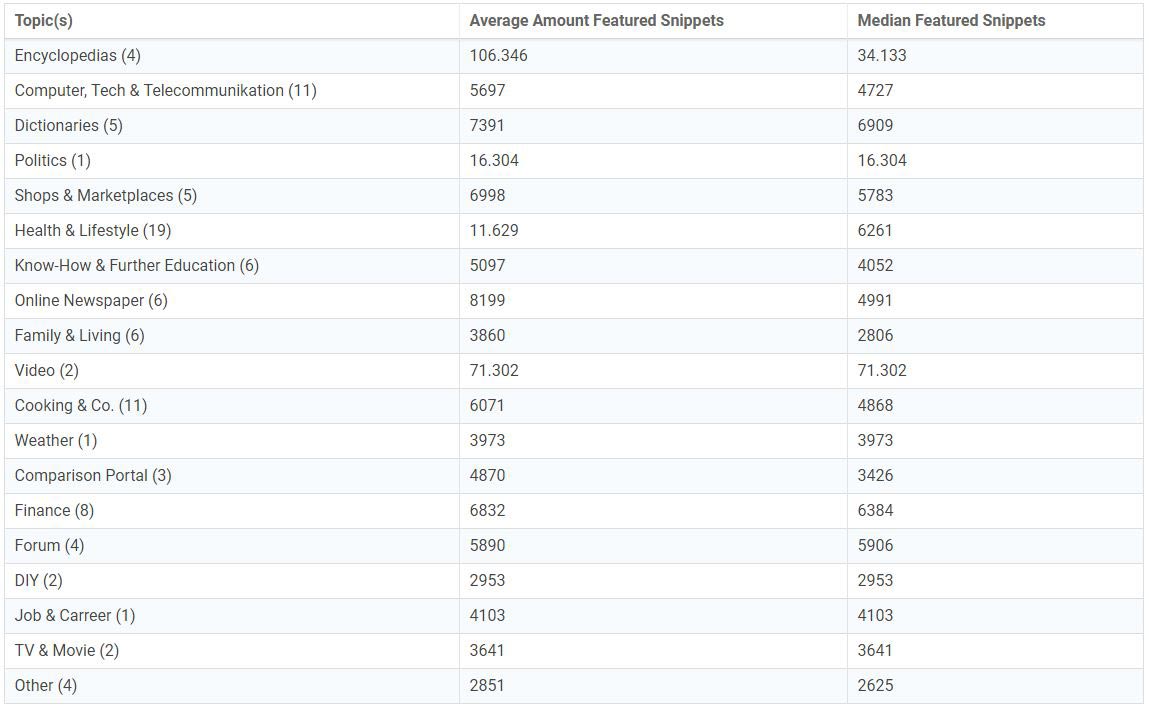Select the Online Newspaper (6) topic cell
The image size is (1149, 708).
click(x=91, y=300)
